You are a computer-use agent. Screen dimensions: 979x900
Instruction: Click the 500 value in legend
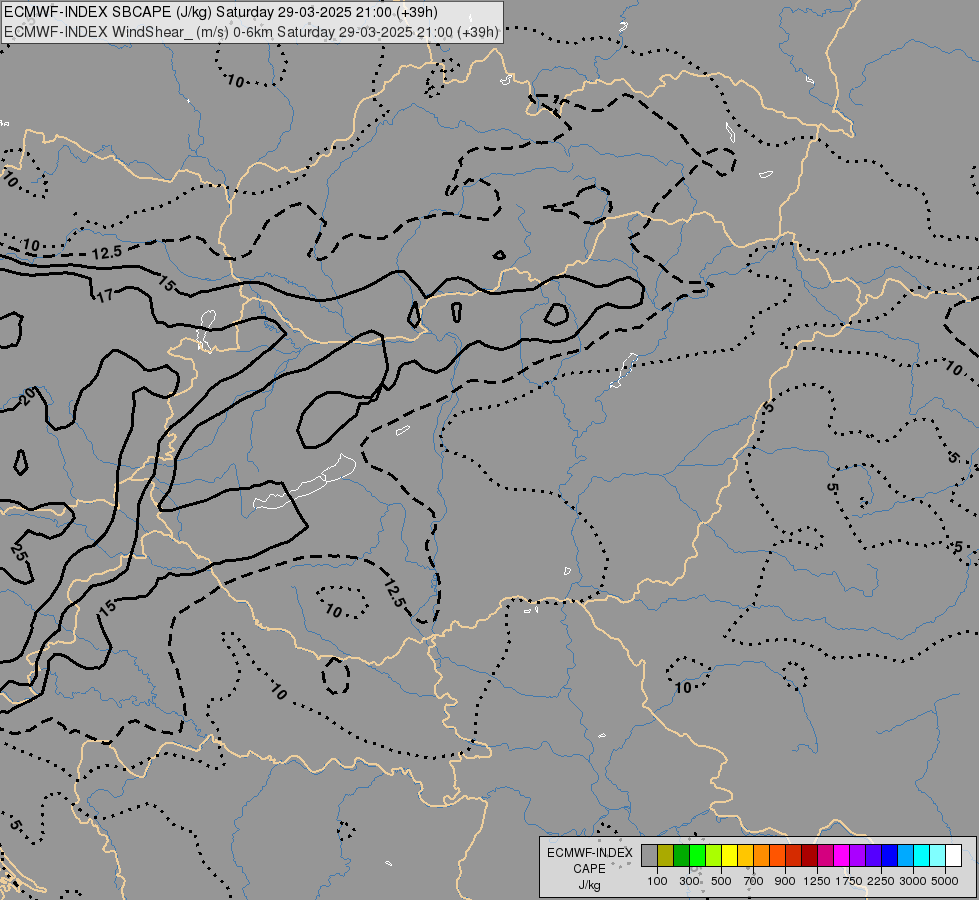click(x=721, y=881)
